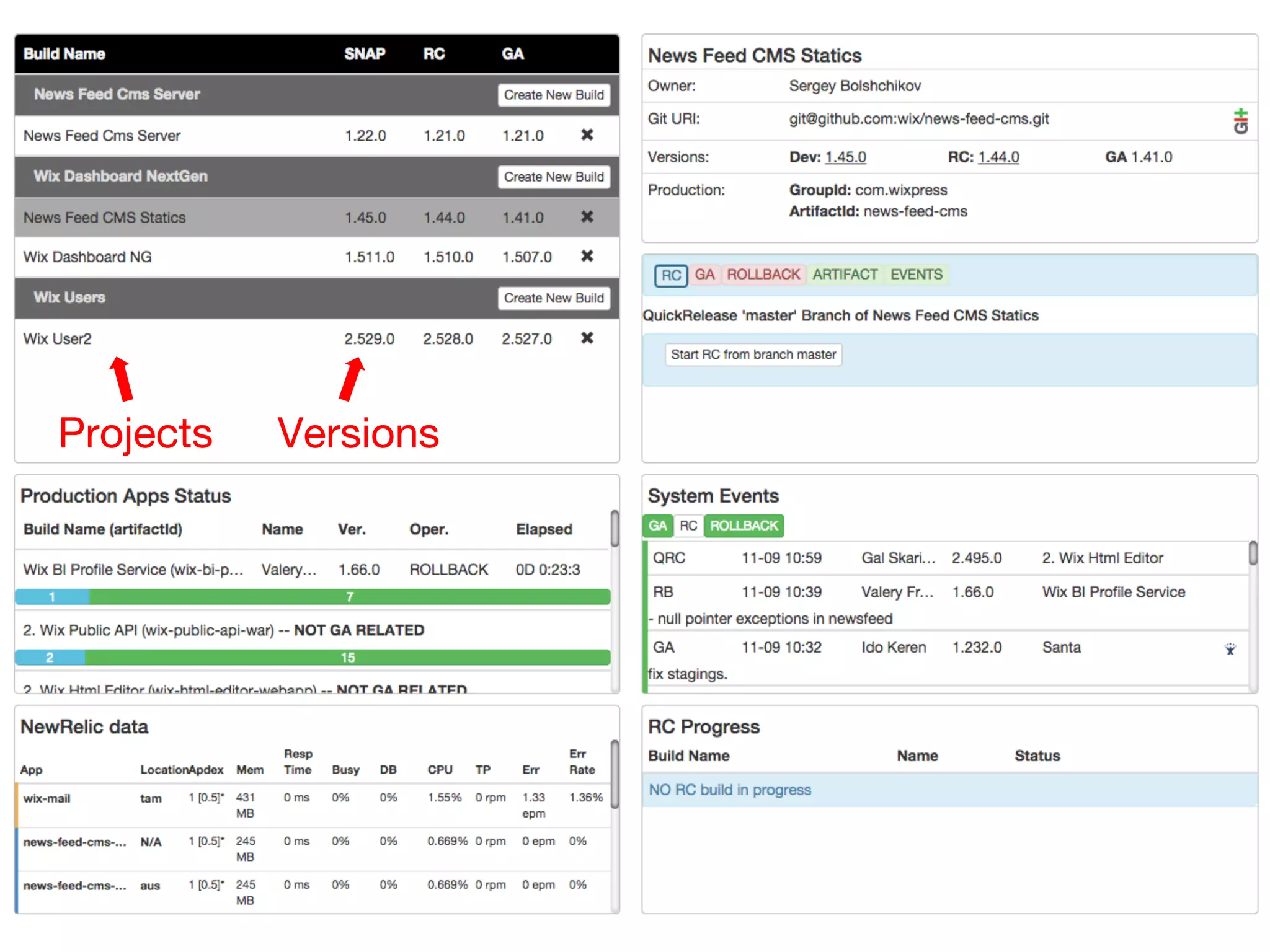Switch to the GA tab in build details
1270x952 pixels.
tap(704, 275)
